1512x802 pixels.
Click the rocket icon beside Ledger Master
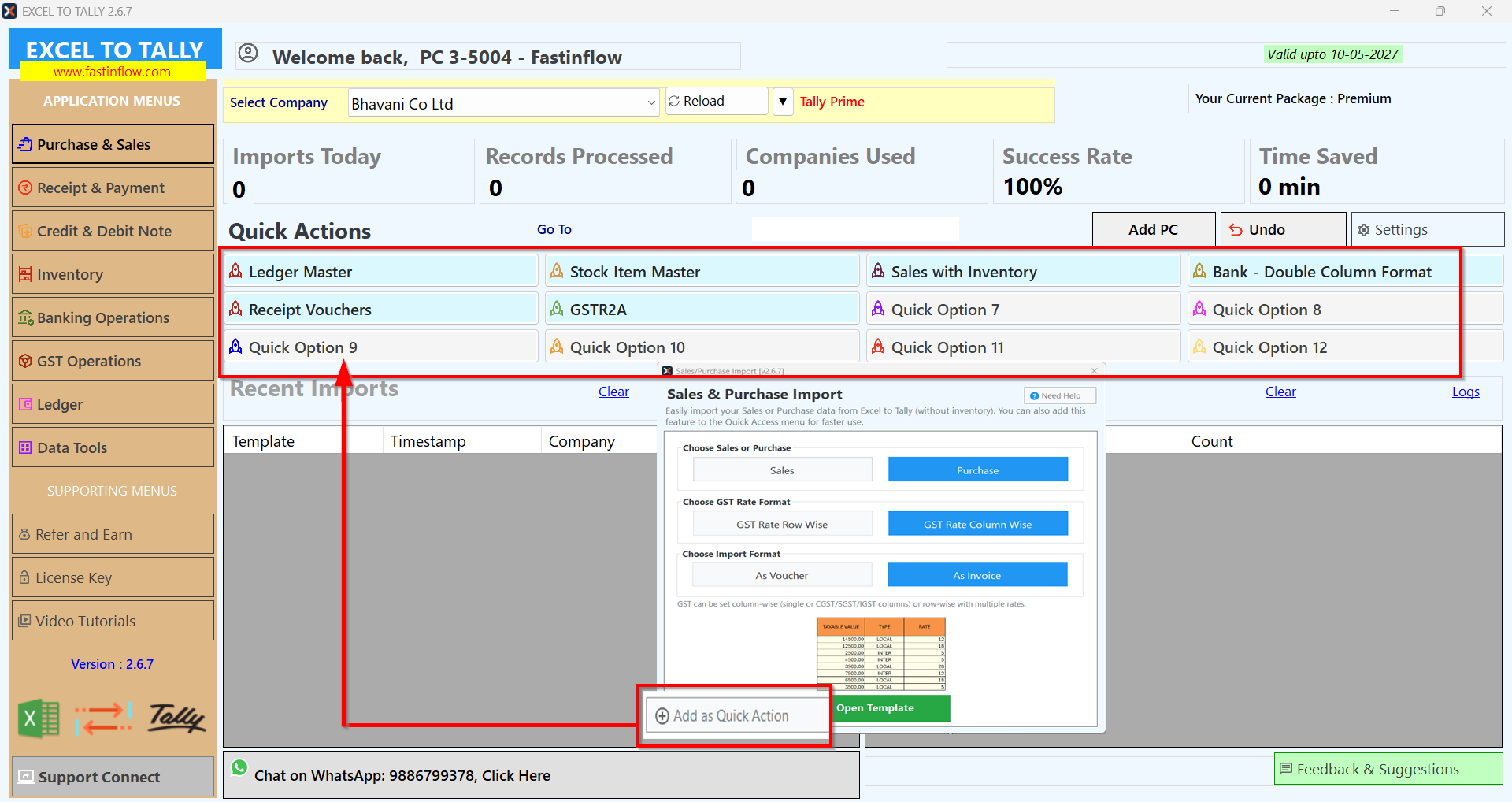tap(235, 271)
